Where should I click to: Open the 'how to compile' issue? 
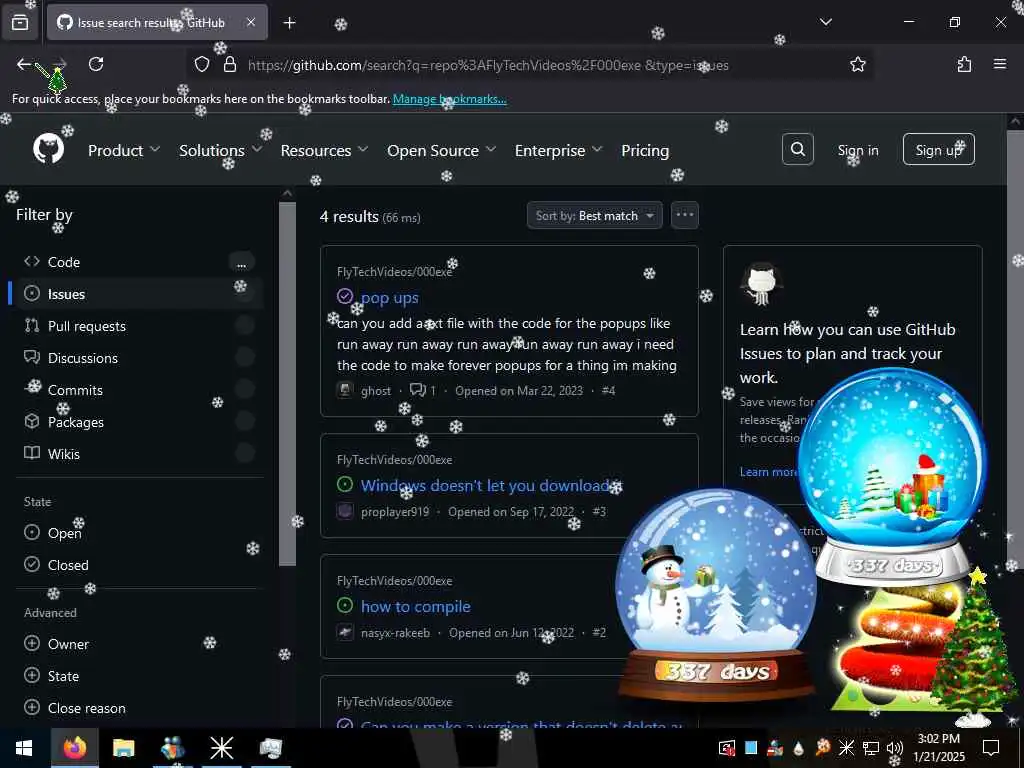pos(415,606)
